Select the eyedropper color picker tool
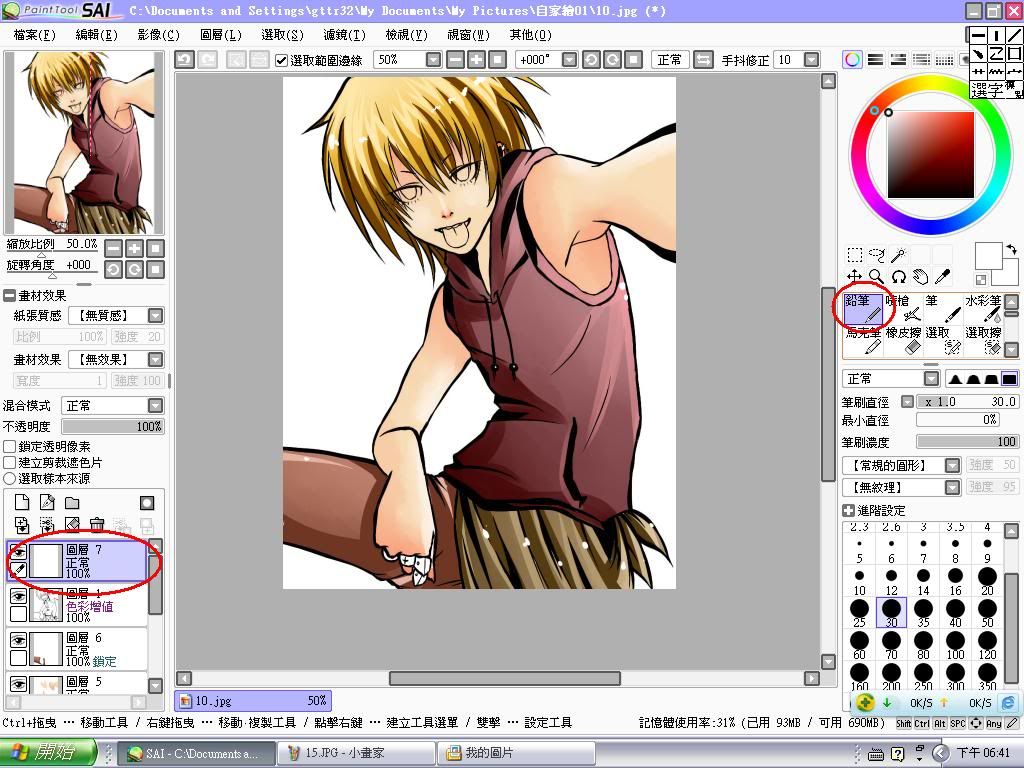 point(942,276)
